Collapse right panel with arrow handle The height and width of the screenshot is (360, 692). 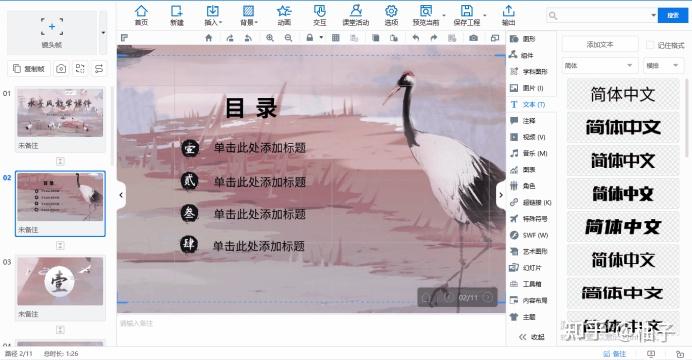501,195
